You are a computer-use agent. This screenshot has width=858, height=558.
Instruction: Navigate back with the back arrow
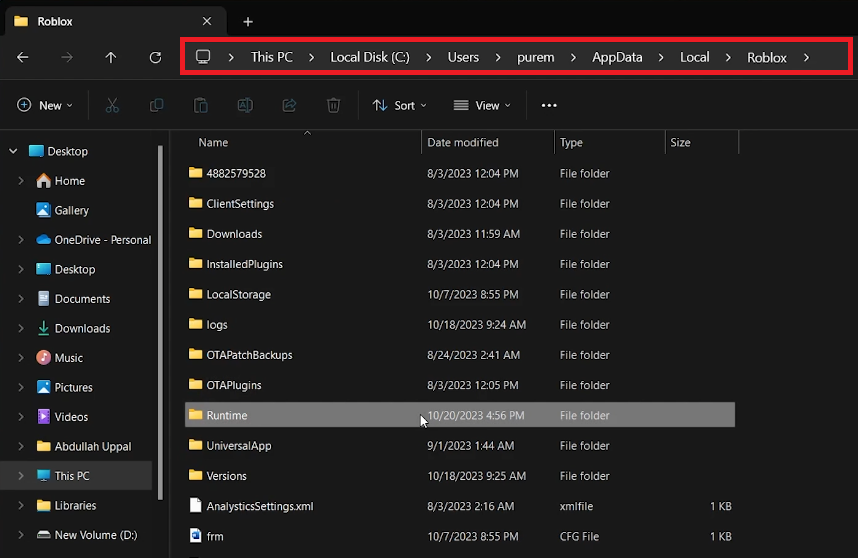pos(23,57)
